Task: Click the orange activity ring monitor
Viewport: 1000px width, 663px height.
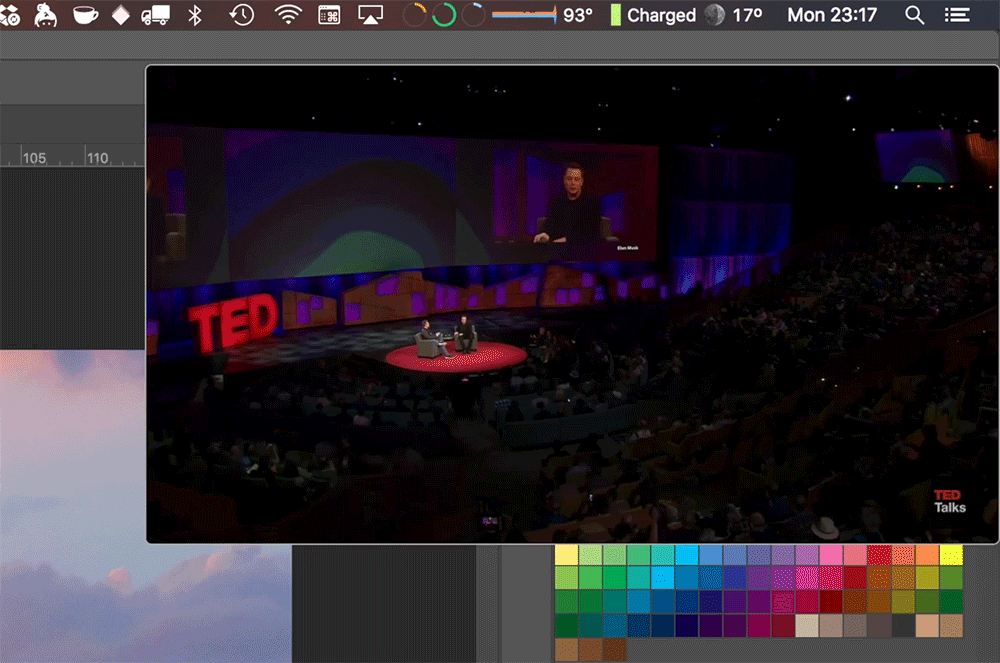Action: tap(415, 15)
